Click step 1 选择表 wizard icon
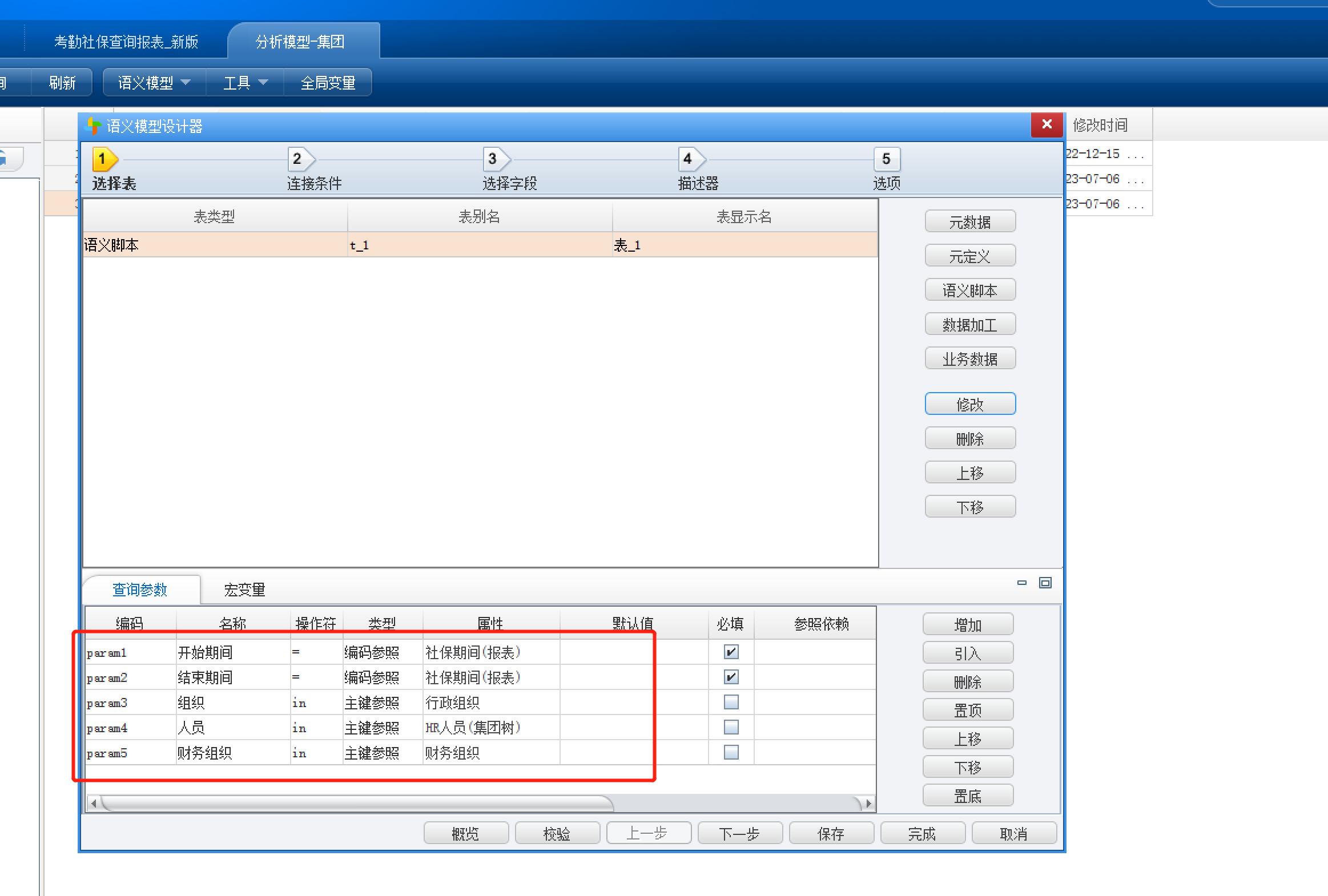The image size is (1328, 896). click(105, 159)
